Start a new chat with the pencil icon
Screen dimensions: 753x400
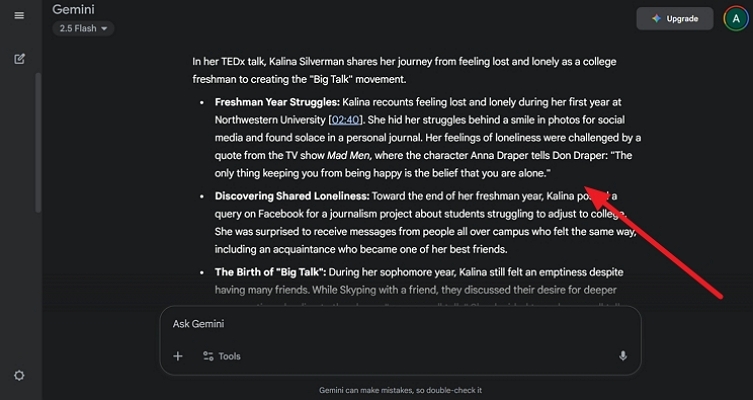[x=19, y=58]
